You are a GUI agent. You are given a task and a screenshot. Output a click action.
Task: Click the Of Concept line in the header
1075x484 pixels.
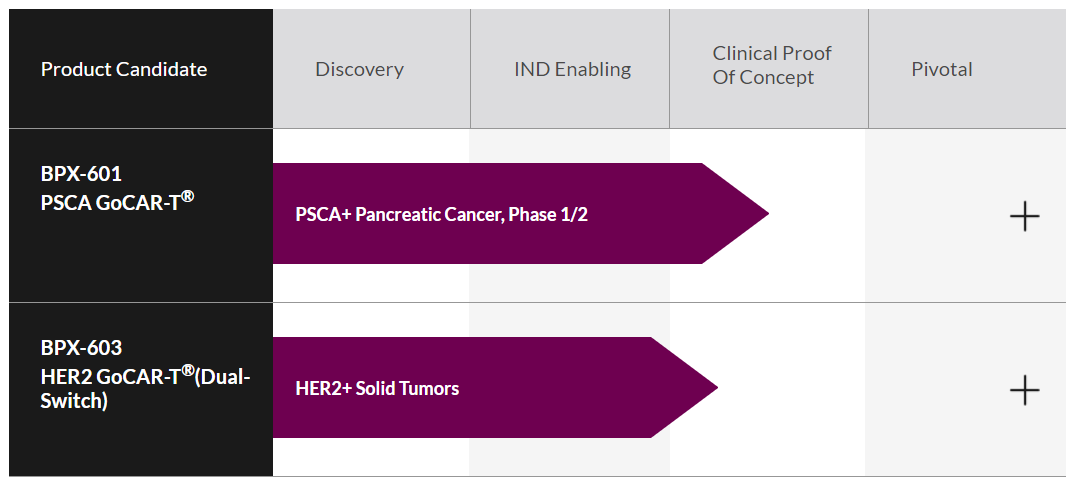click(x=763, y=78)
